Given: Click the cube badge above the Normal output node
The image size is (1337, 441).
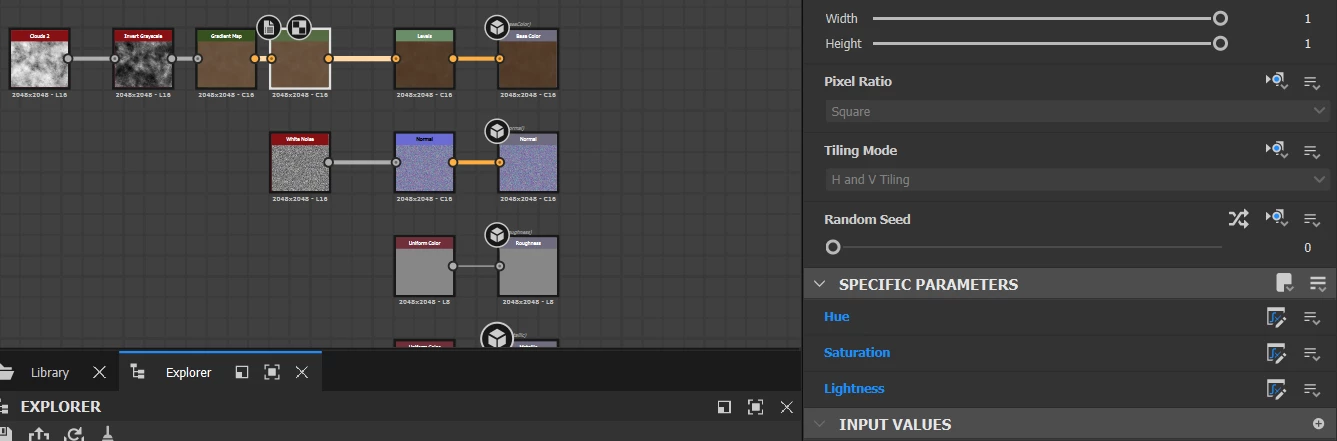Looking at the screenshot, I should tap(497, 131).
